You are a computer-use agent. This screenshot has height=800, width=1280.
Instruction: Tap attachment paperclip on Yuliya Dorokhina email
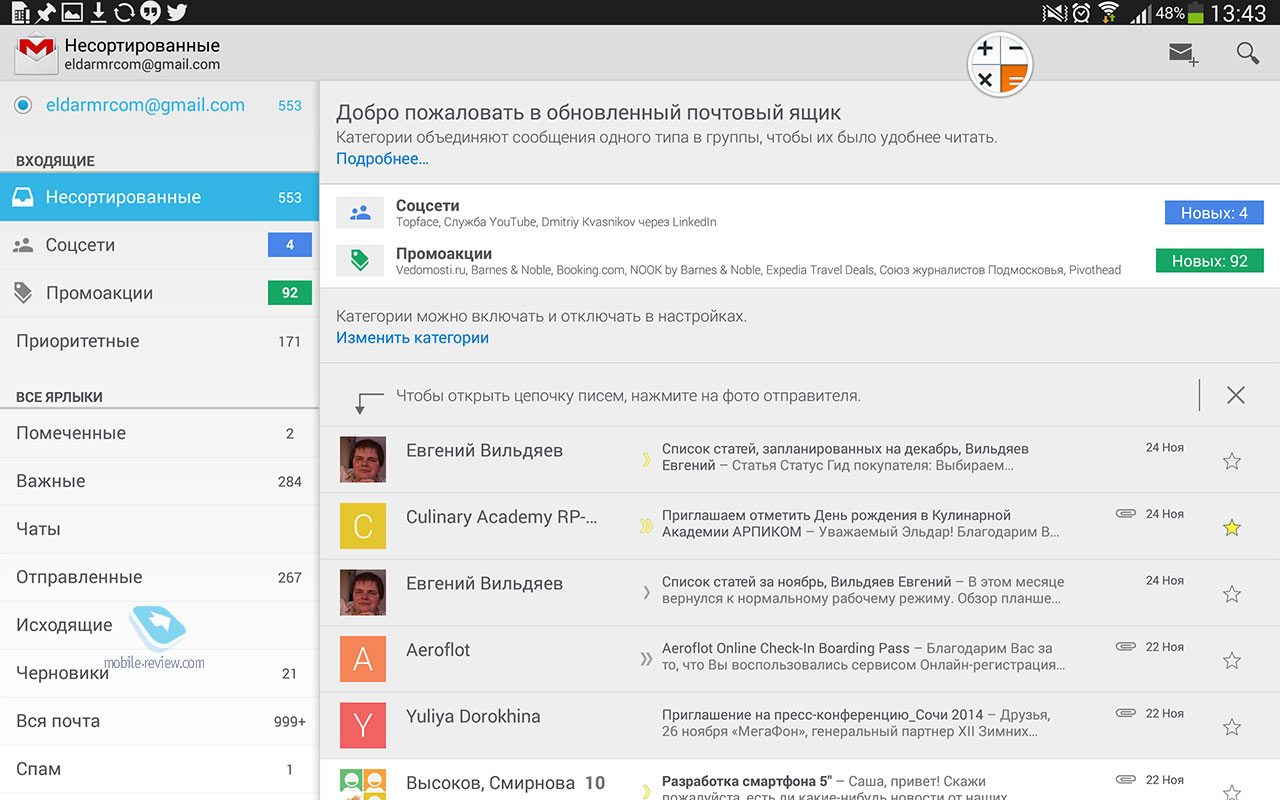pyautogui.click(x=1126, y=713)
